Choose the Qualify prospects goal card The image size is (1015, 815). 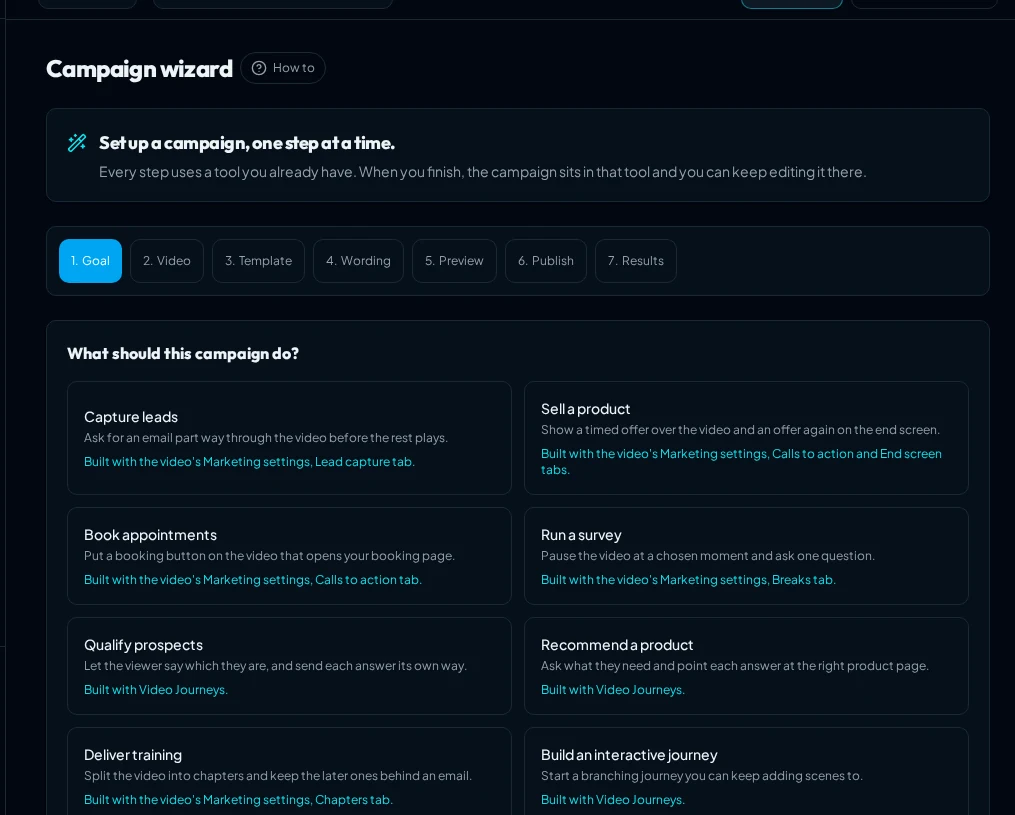(x=289, y=666)
